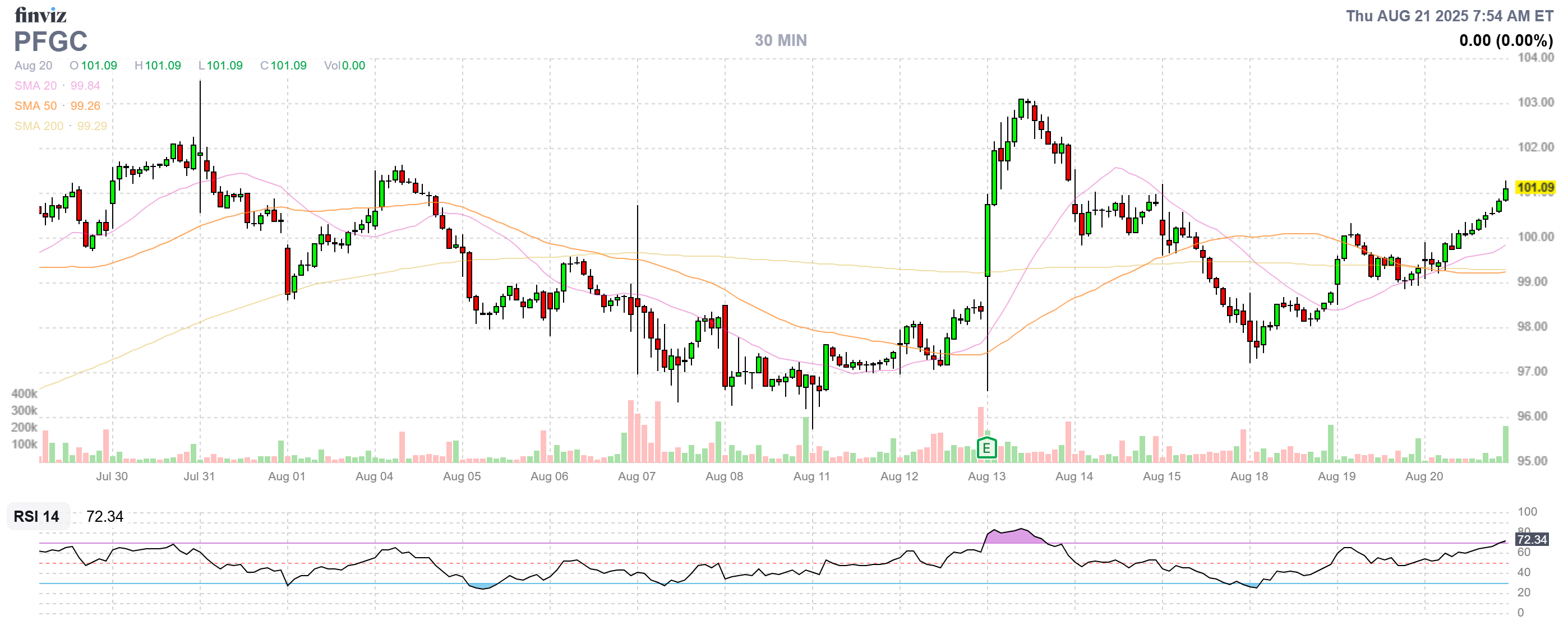1568x630 pixels.
Task: Click the Jul 31 date axis label
Action: (199, 476)
